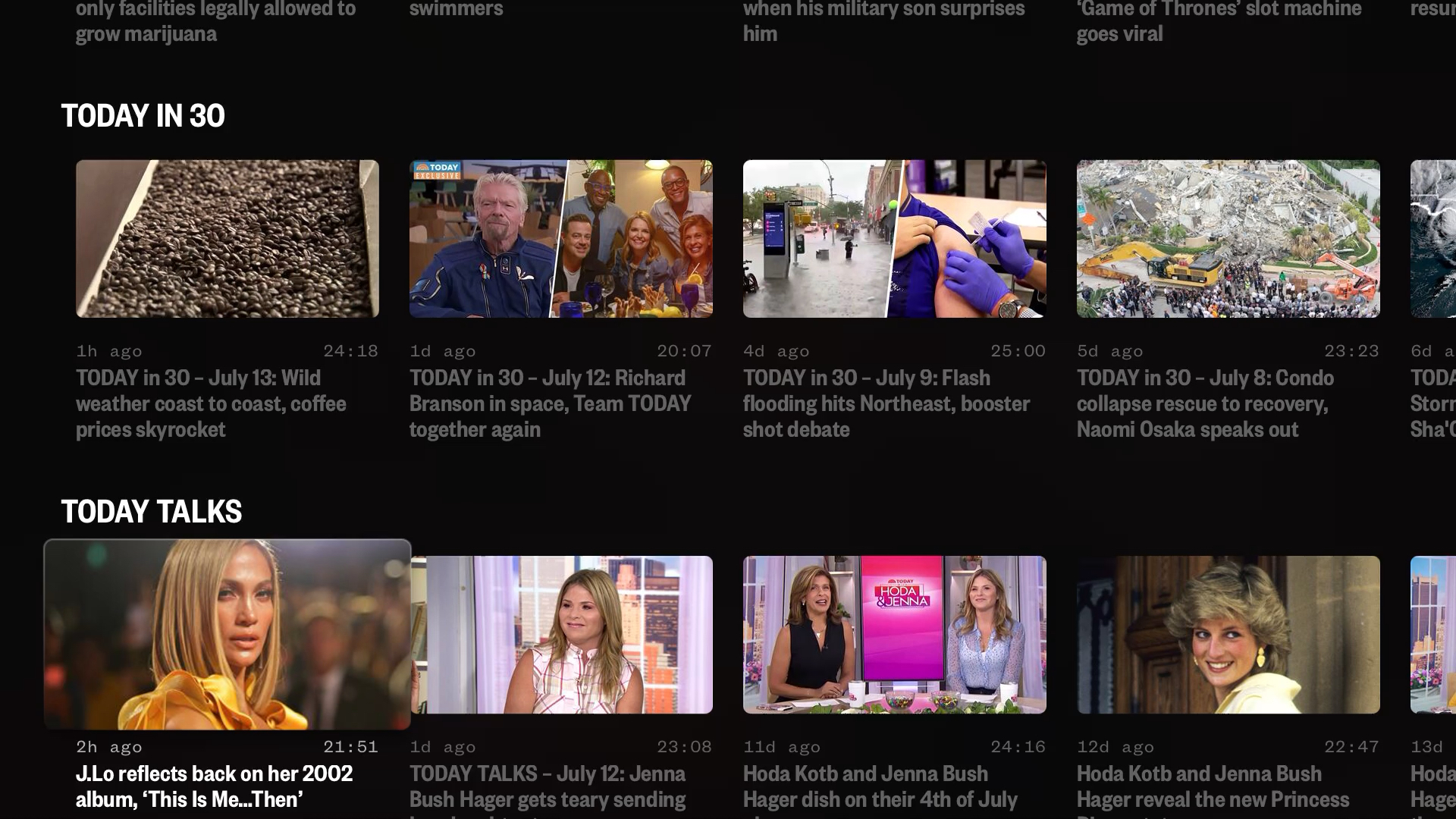
Task: Play the highlighted J.Lo video thumbnail
Action: point(227,634)
